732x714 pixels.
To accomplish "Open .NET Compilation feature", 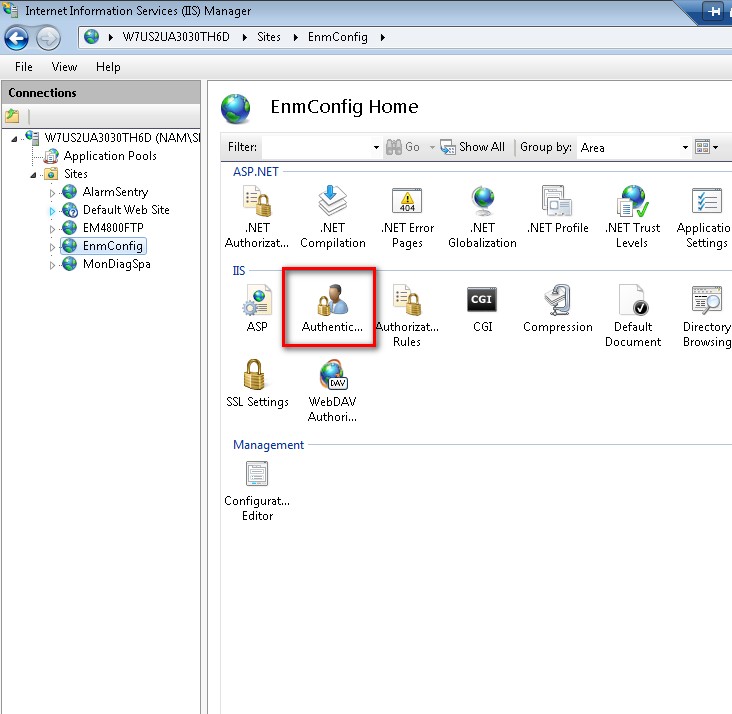I will [332, 217].
